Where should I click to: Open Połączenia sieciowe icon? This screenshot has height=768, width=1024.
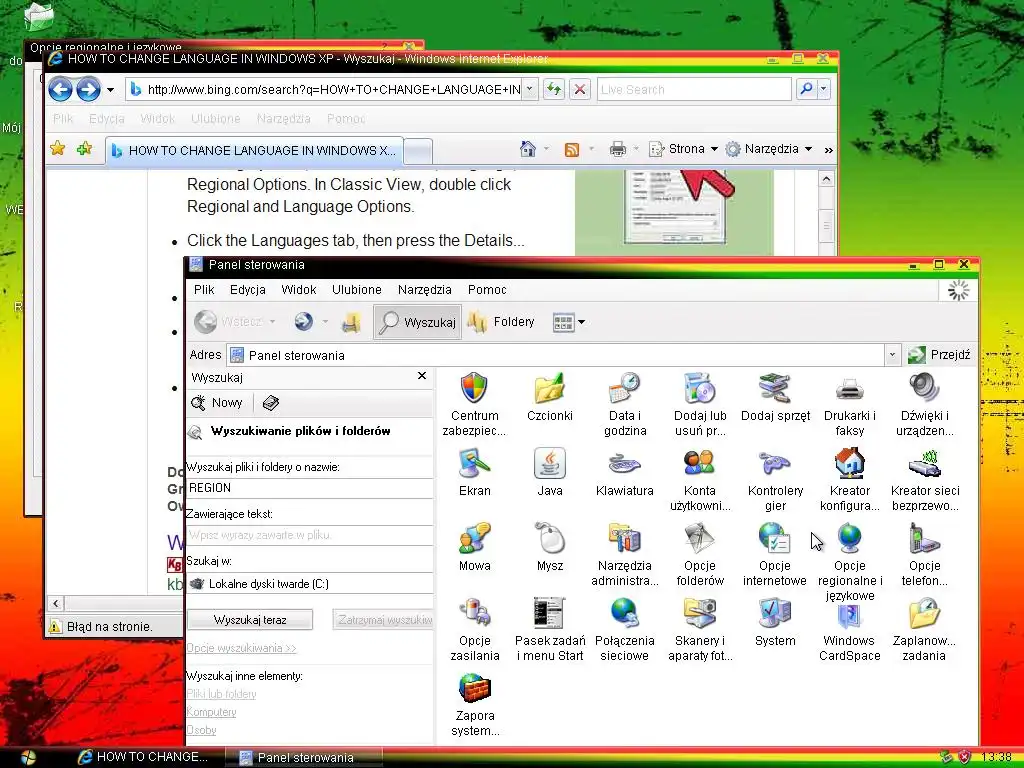click(624, 629)
